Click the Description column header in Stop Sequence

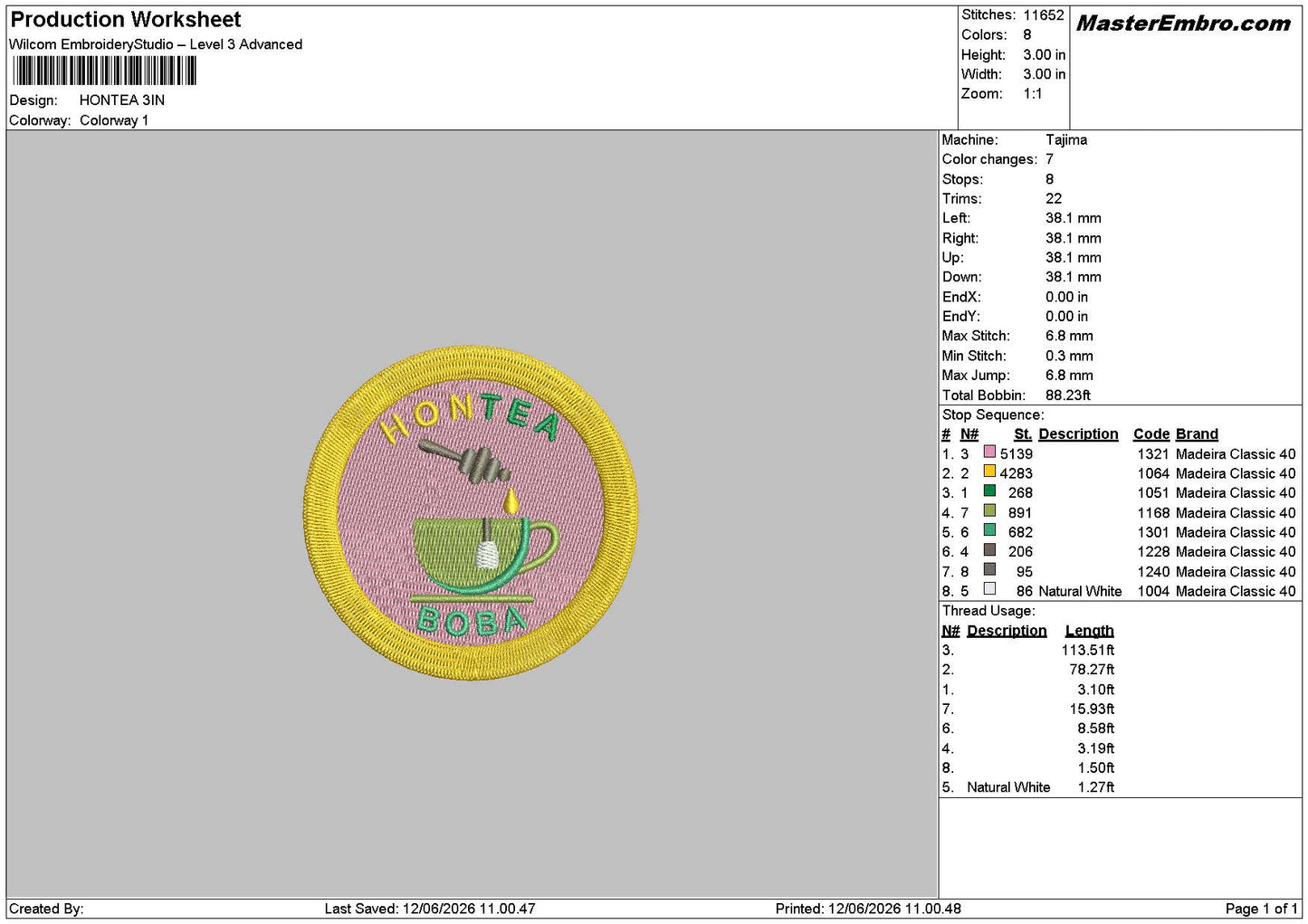coord(1078,434)
